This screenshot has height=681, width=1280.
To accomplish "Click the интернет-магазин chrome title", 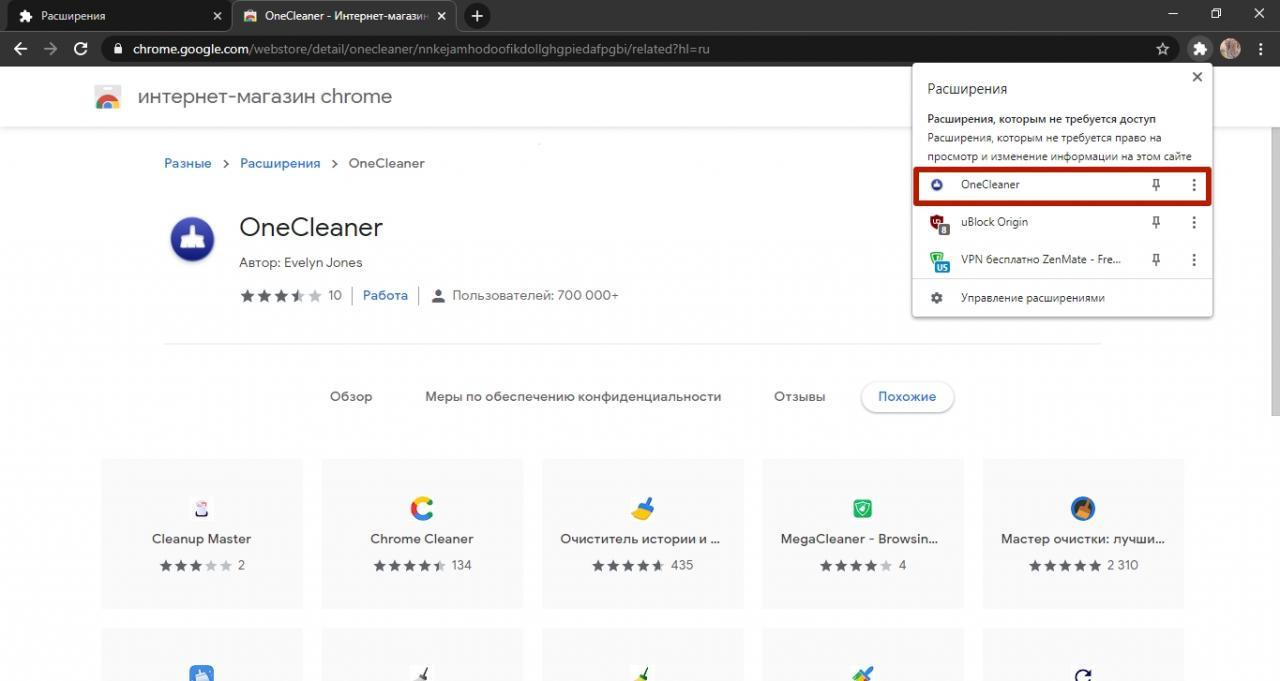I will pyautogui.click(x=265, y=97).
